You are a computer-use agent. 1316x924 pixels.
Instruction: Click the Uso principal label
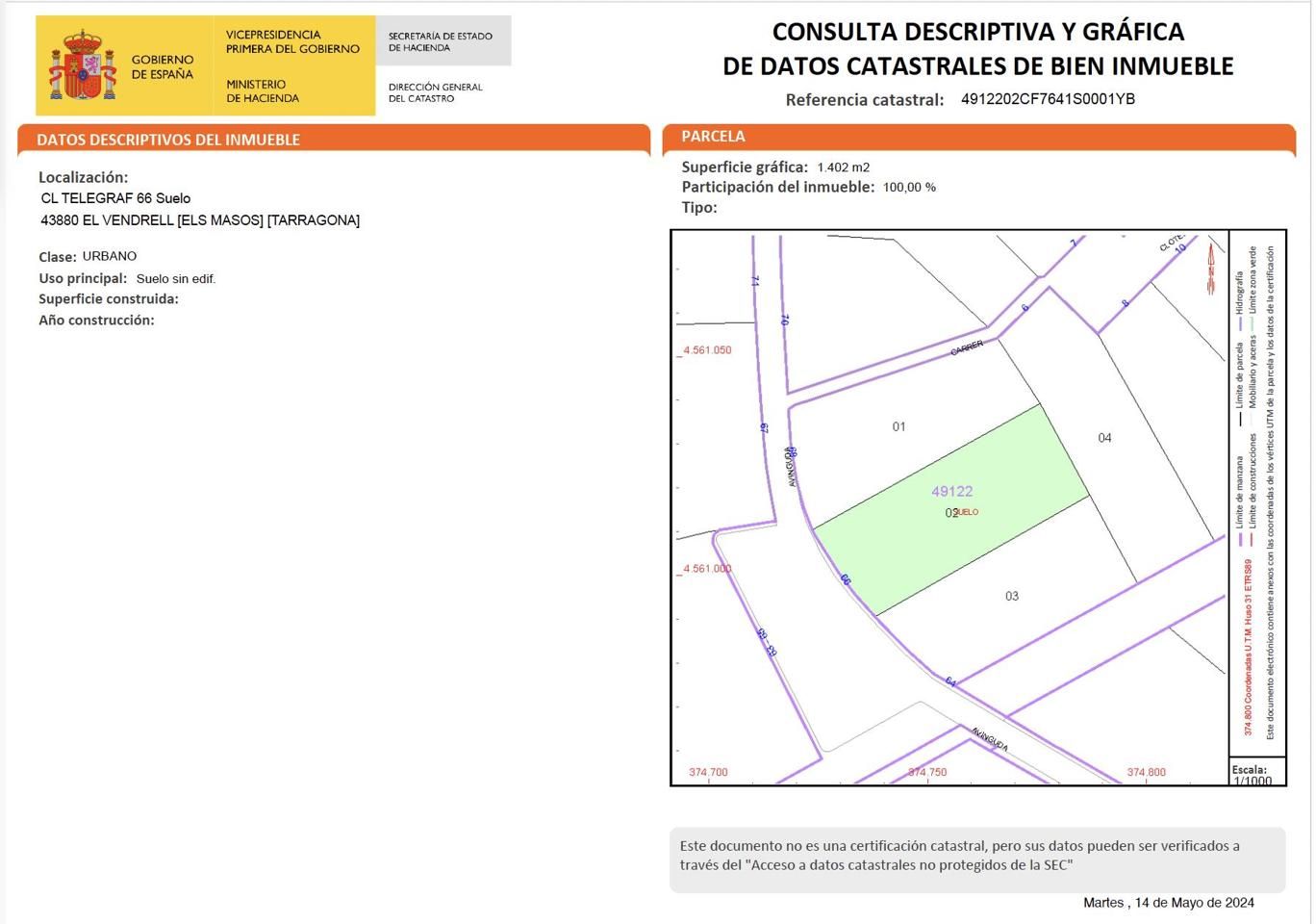pos(83,278)
